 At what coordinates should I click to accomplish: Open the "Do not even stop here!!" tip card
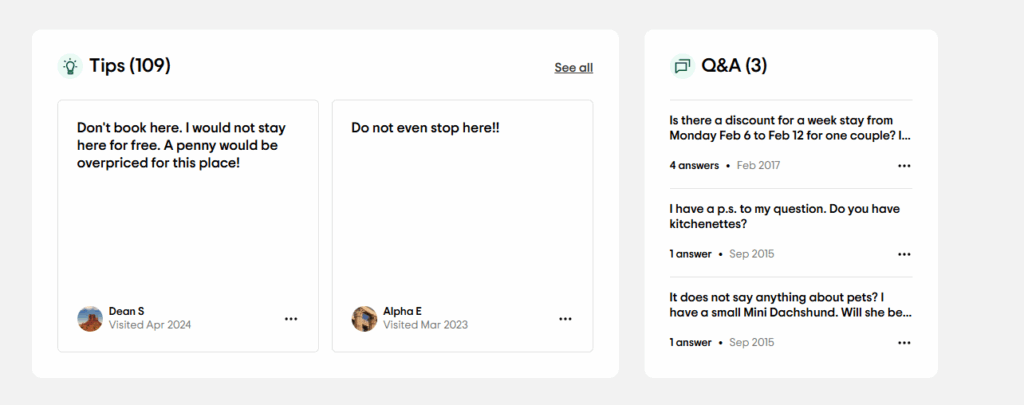coord(462,226)
